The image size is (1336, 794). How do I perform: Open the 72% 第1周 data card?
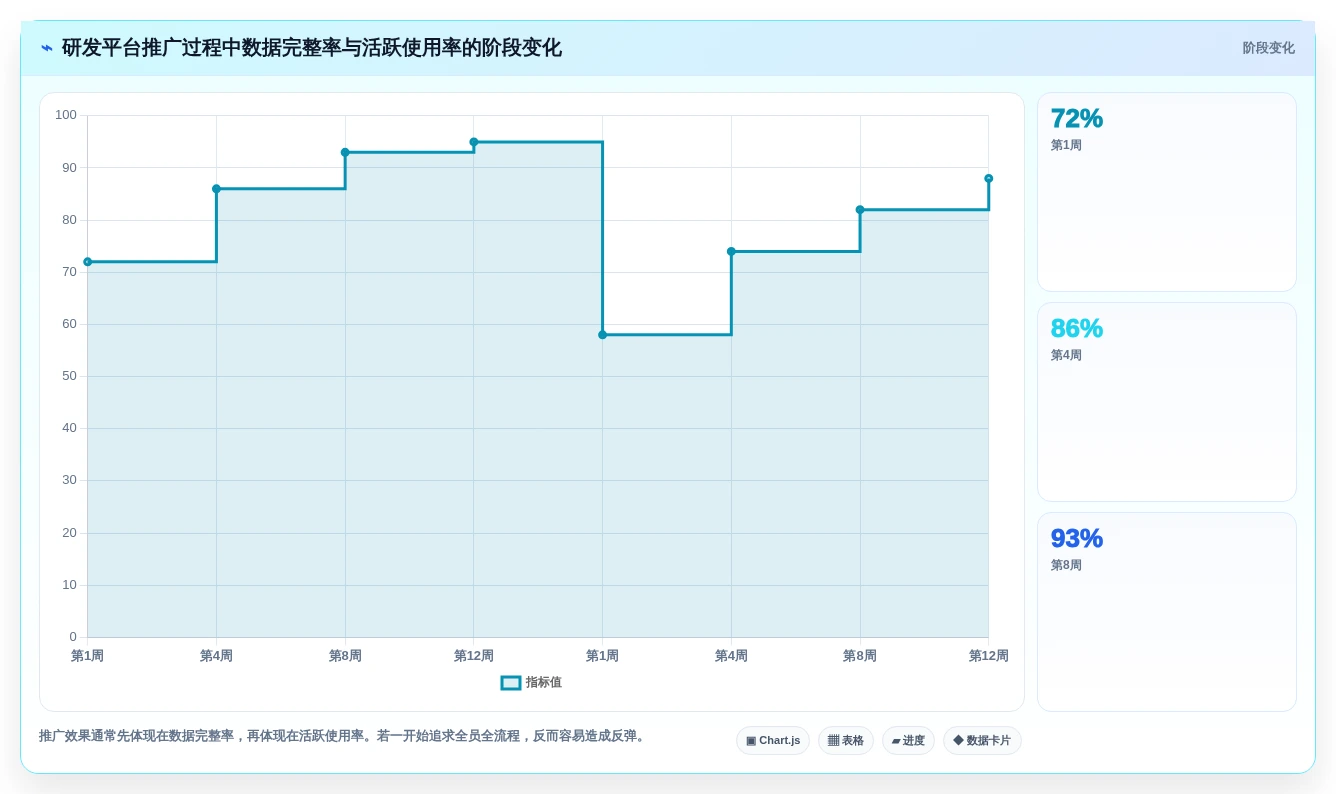(1167, 192)
